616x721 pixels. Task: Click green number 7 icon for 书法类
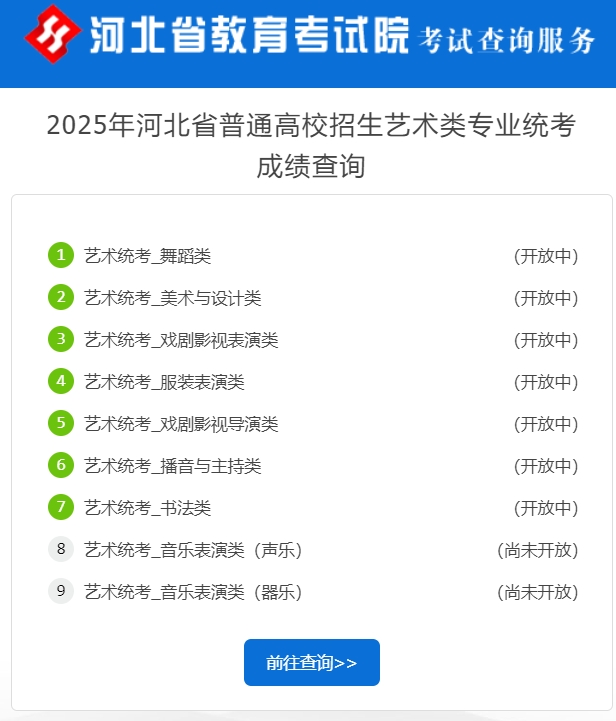[x=61, y=508]
